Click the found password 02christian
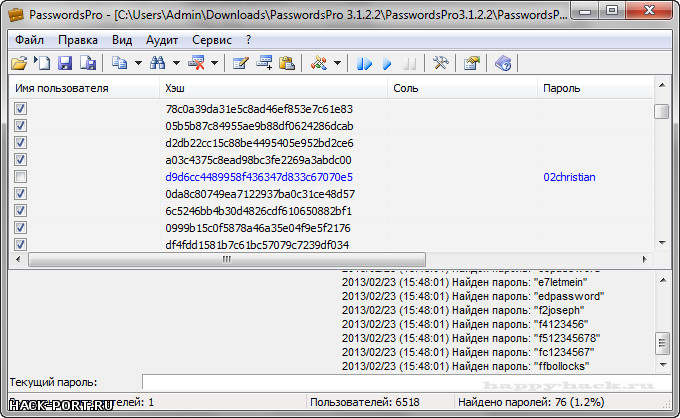The width and height of the screenshot is (680, 418). point(569,177)
